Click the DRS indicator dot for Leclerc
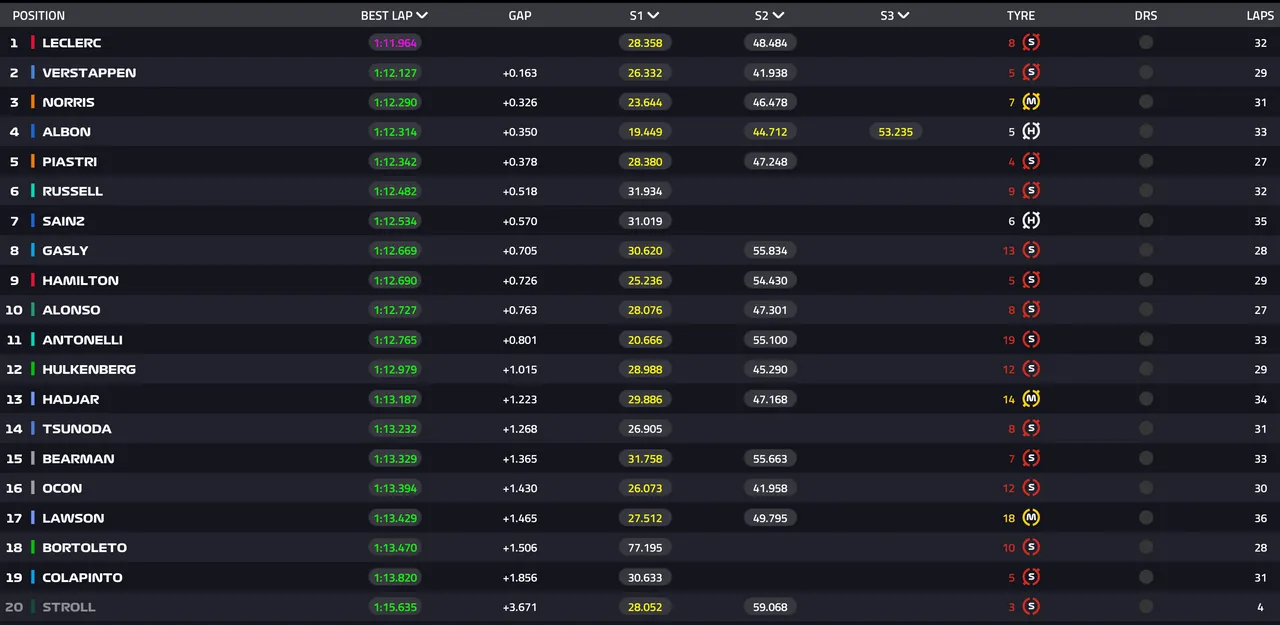This screenshot has width=1280, height=625. [x=1146, y=43]
